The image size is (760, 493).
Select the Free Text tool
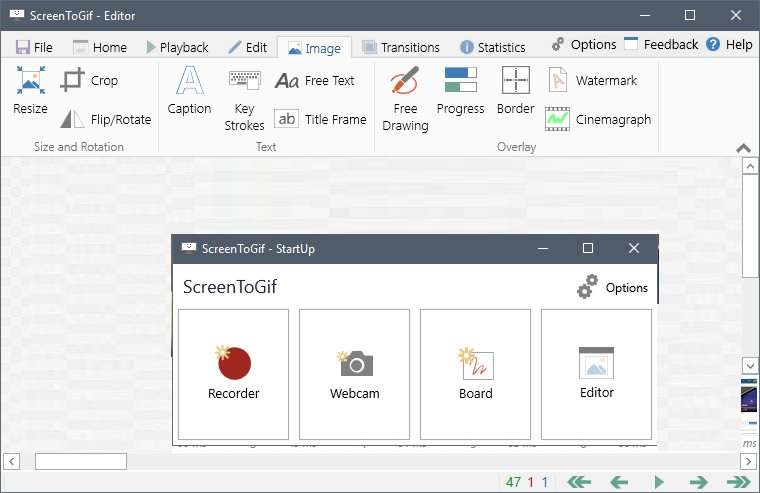click(x=315, y=80)
